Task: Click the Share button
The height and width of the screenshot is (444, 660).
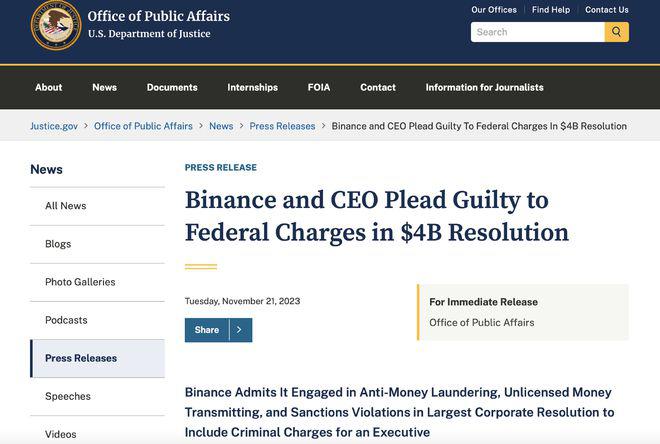Action: point(207,330)
